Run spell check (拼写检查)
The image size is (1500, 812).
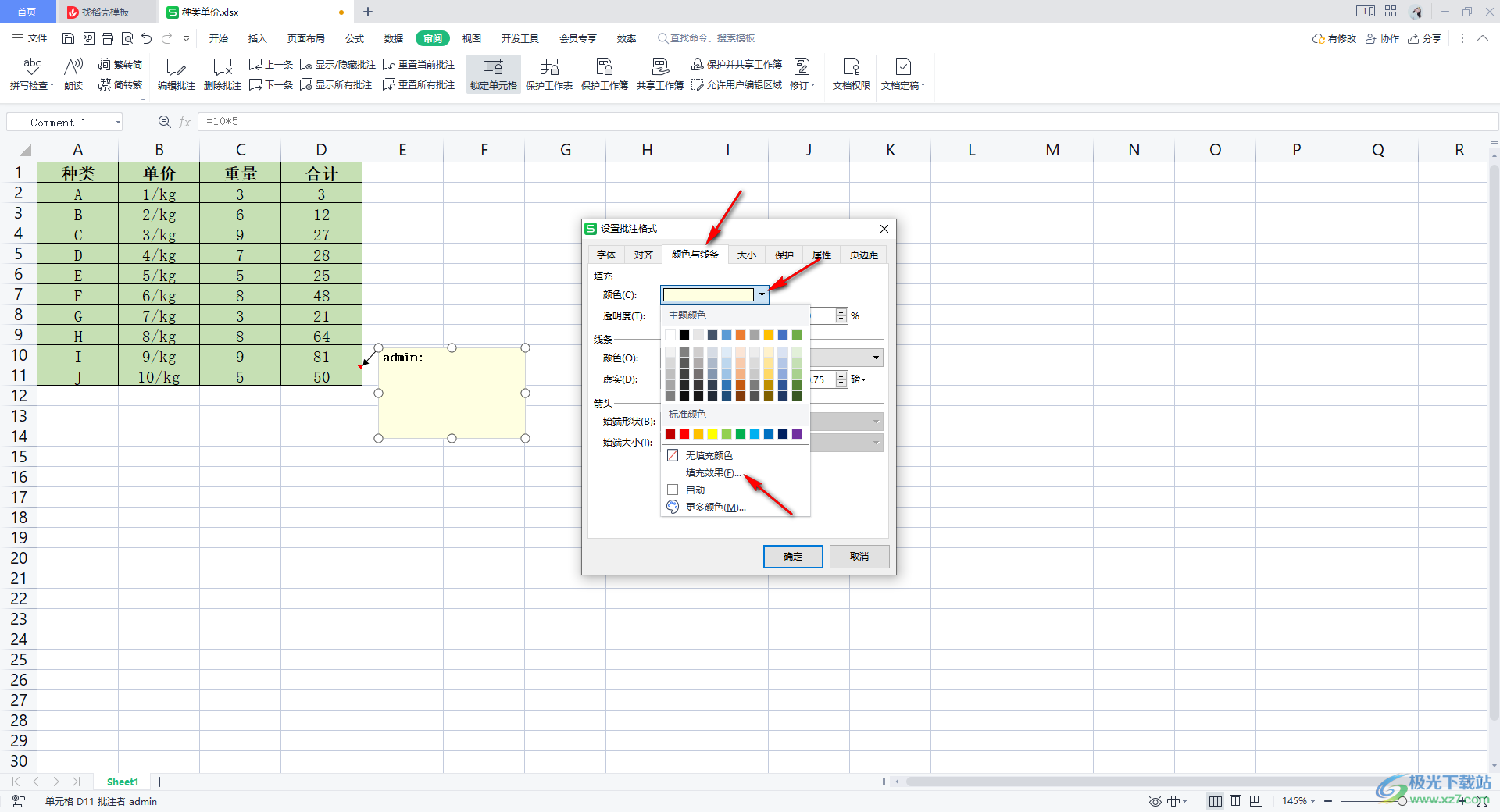(32, 74)
